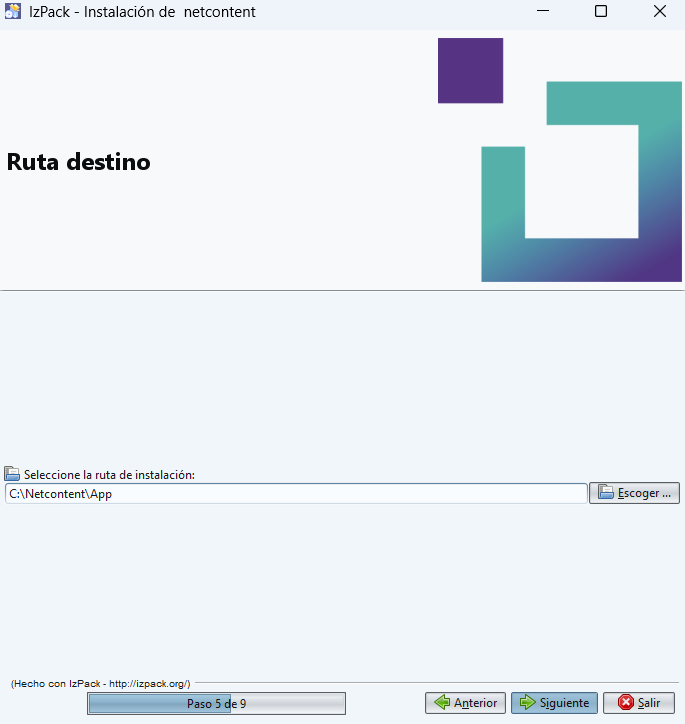Click the Paso 5 de 9 progress bar
This screenshot has height=724, width=685.
[x=216, y=703]
